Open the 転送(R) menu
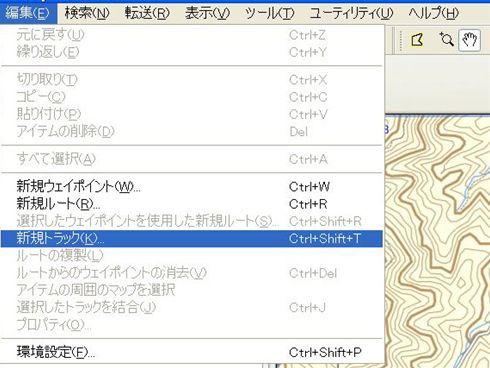The width and height of the screenshot is (490, 368). tap(147, 13)
